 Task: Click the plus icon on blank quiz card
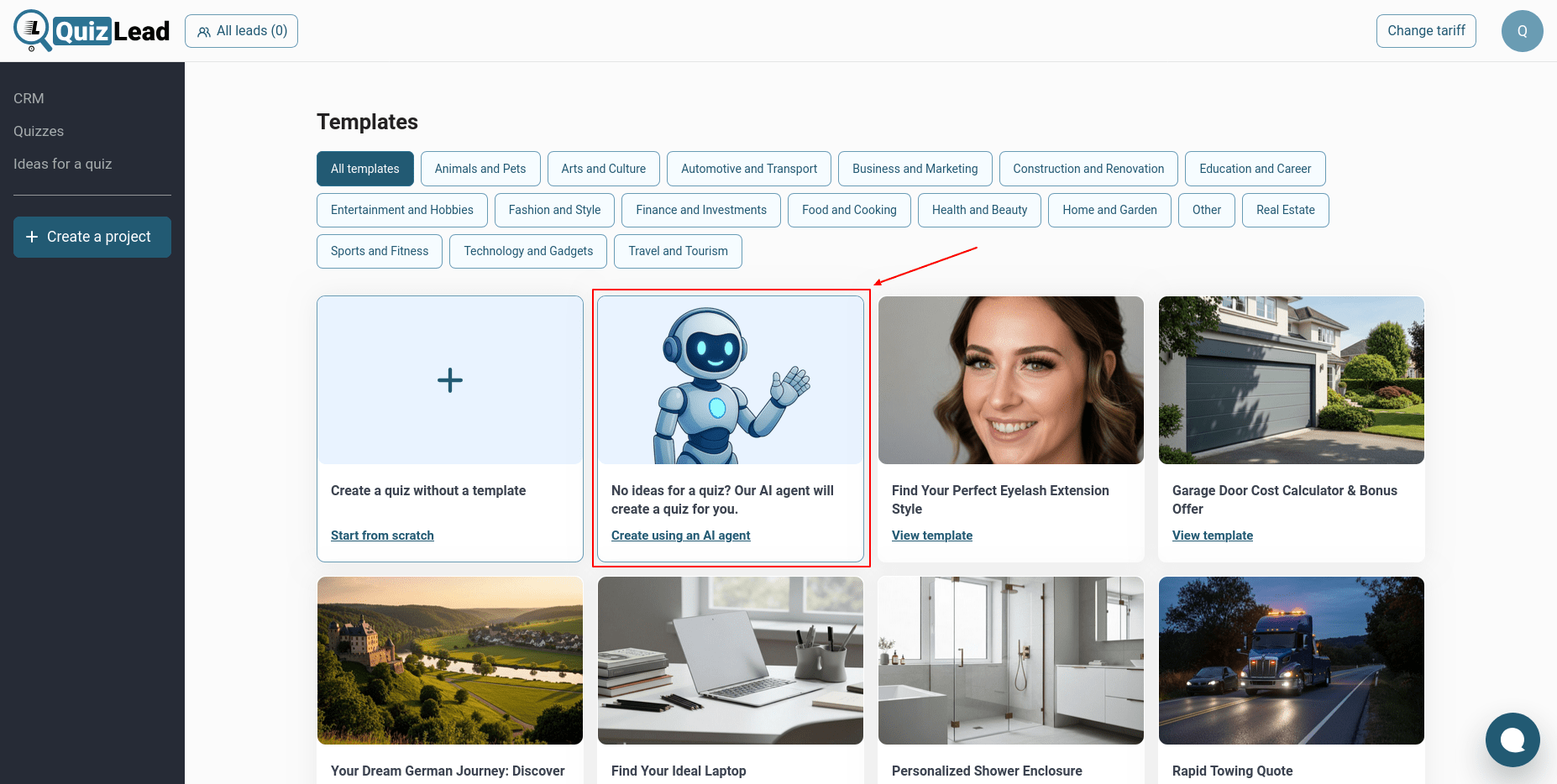450,380
